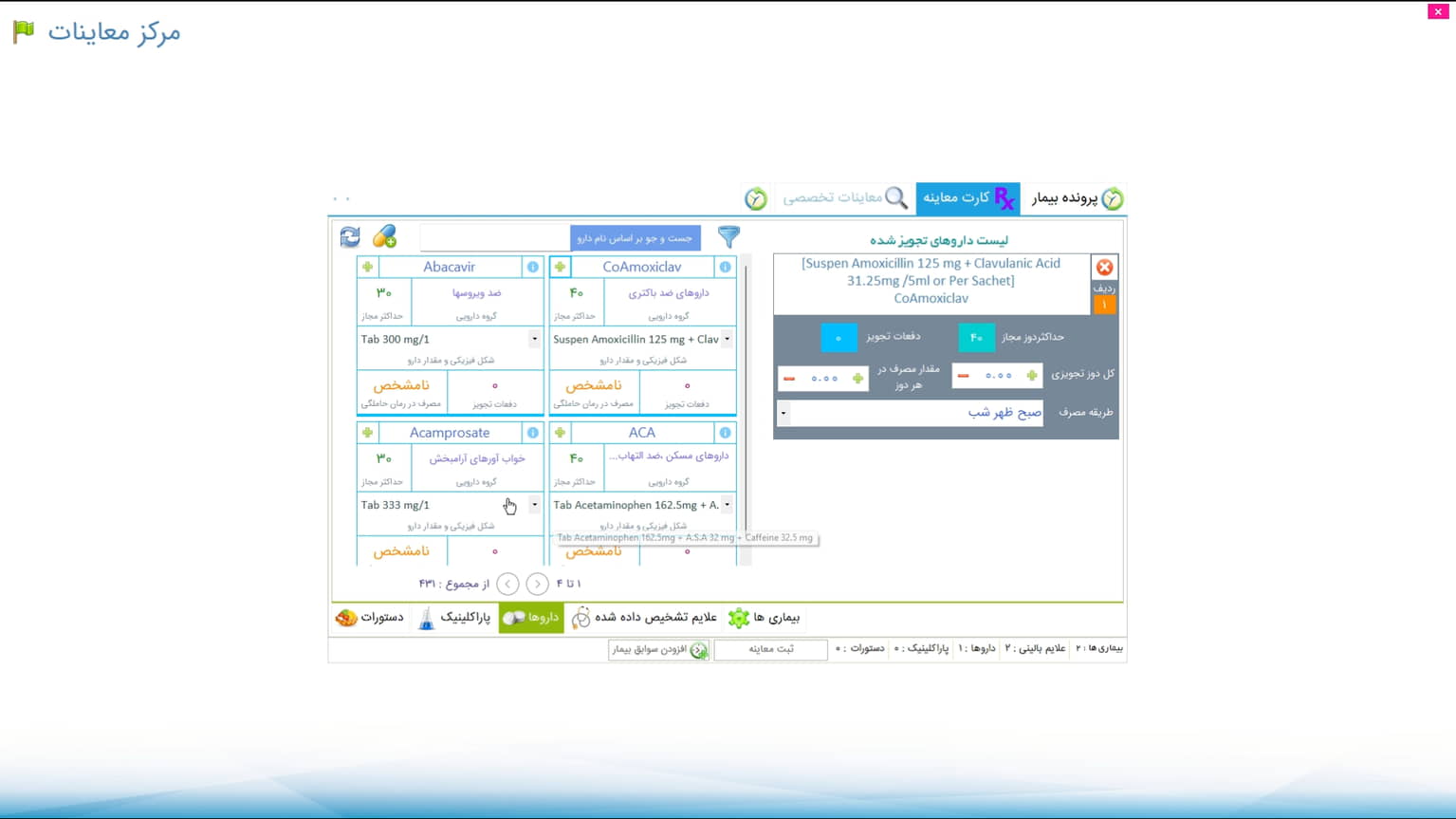The width and height of the screenshot is (1456, 819).
Task: Click the drug name search field
Action: (x=493, y=237)
